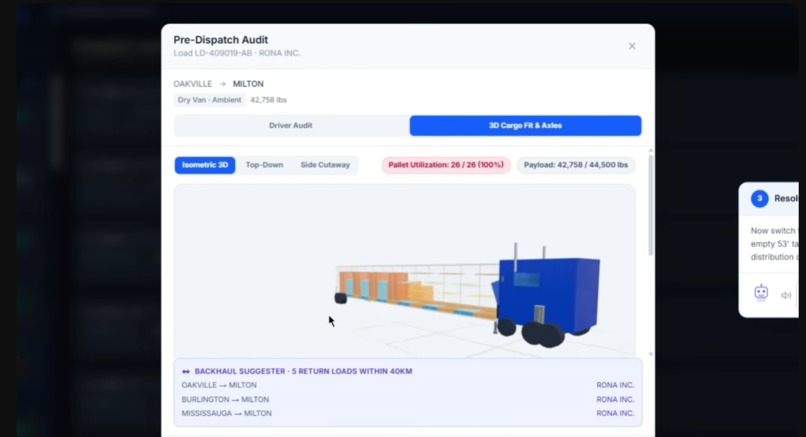Switch to Top-Down view
This screenshot has height=437, width=806.
pos(264,165)
